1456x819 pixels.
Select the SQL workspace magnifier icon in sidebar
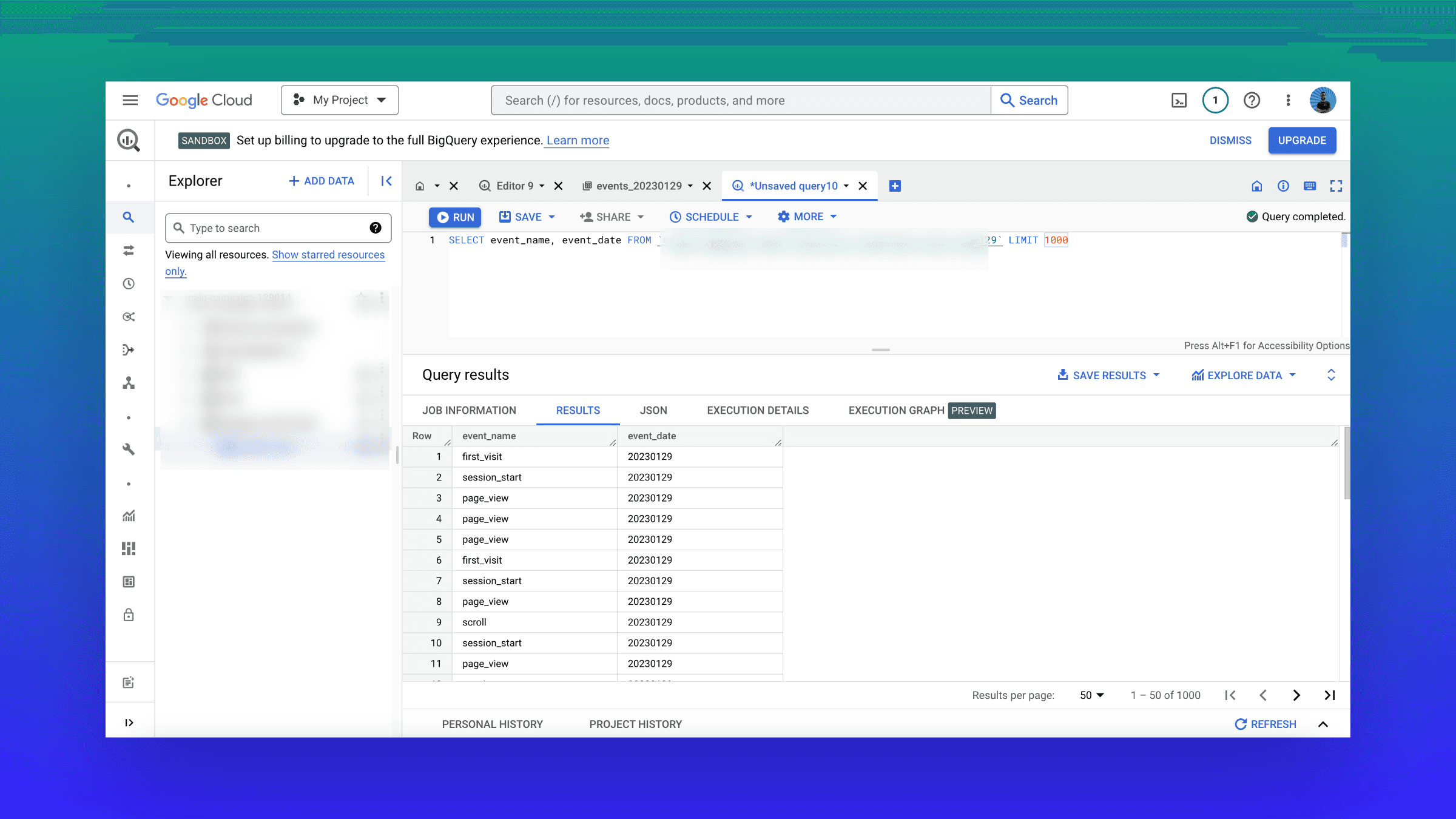coord(129,217)
